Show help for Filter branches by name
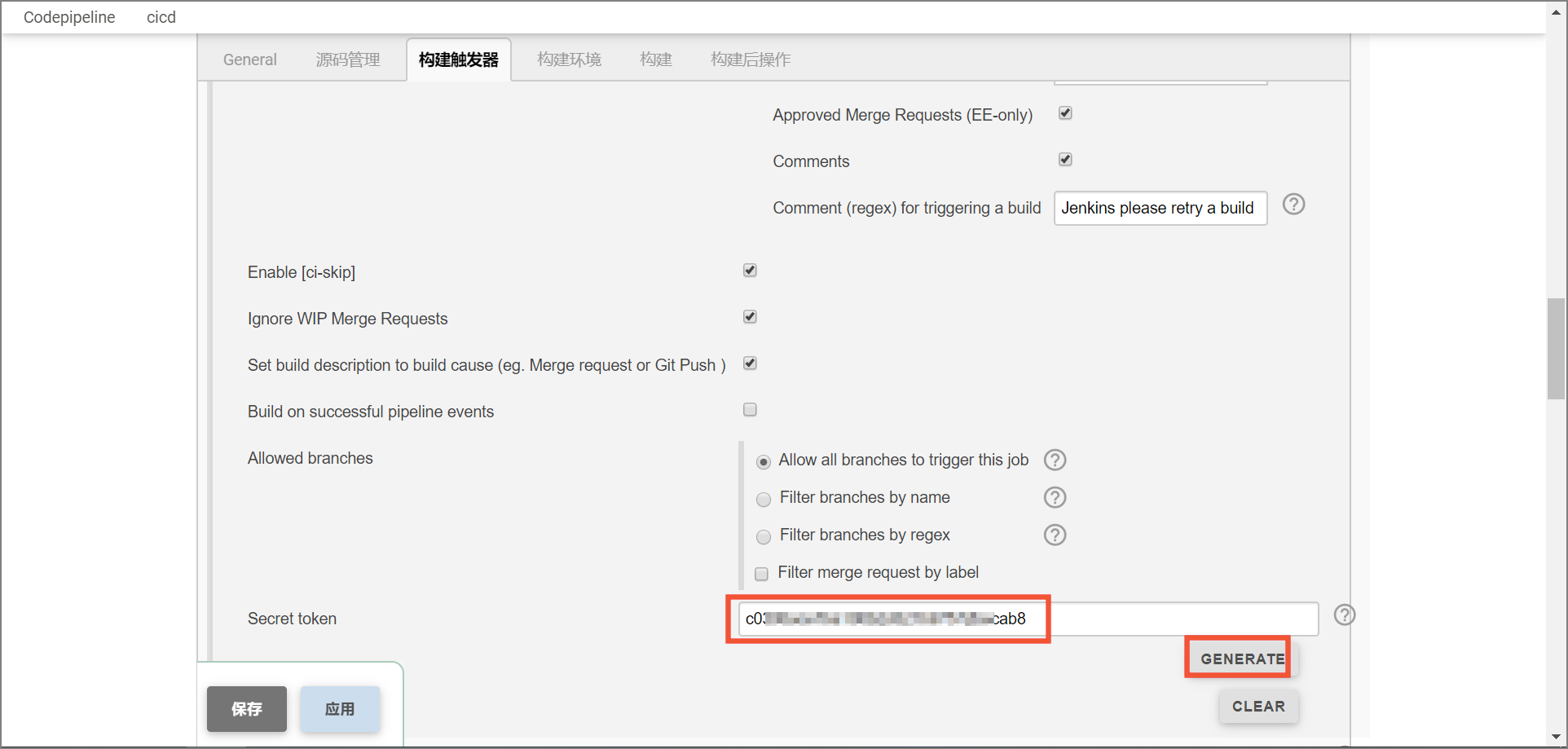Viewport: 1568px width, 749px height. 1055,497
